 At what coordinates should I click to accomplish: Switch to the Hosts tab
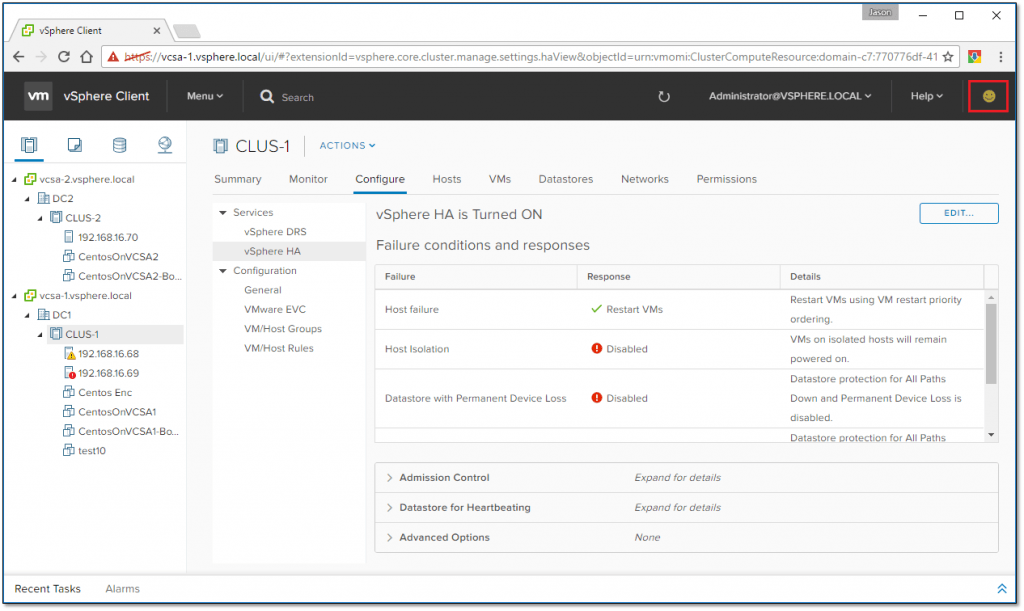tap(447, 180)
